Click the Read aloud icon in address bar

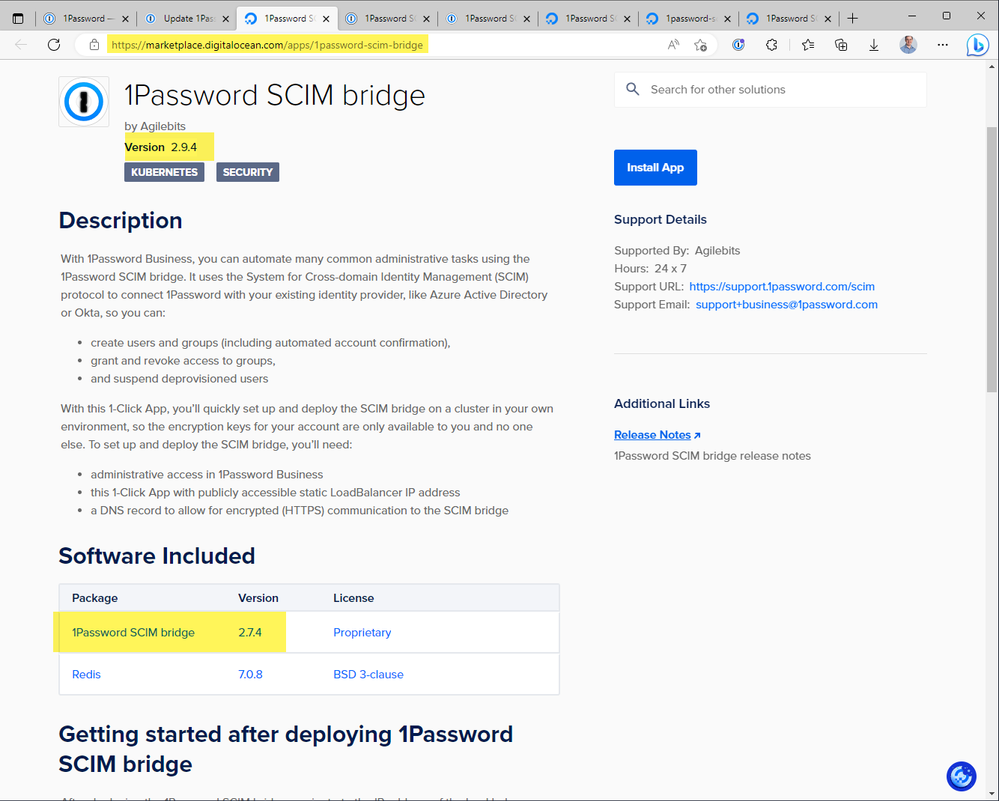tap(674, 45)
